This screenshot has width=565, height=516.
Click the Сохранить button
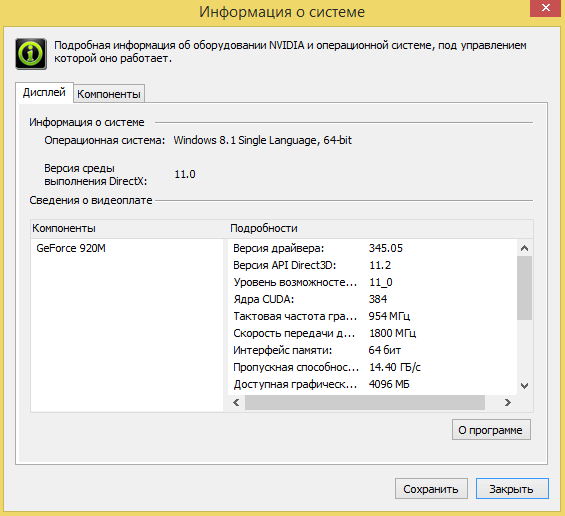pyautogui.click(x=431, y=489)
